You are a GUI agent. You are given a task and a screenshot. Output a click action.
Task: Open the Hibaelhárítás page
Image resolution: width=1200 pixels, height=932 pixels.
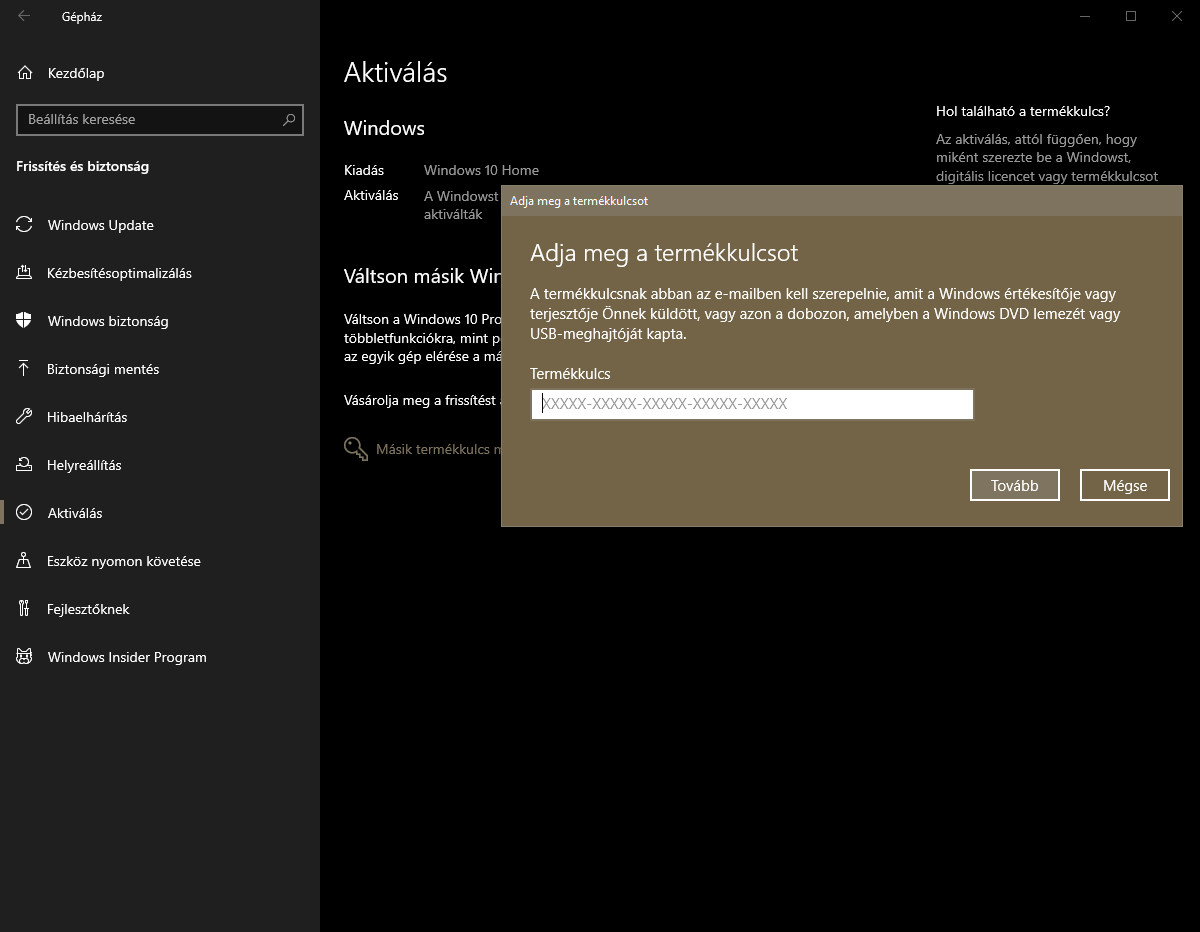(x=160, y=417)
